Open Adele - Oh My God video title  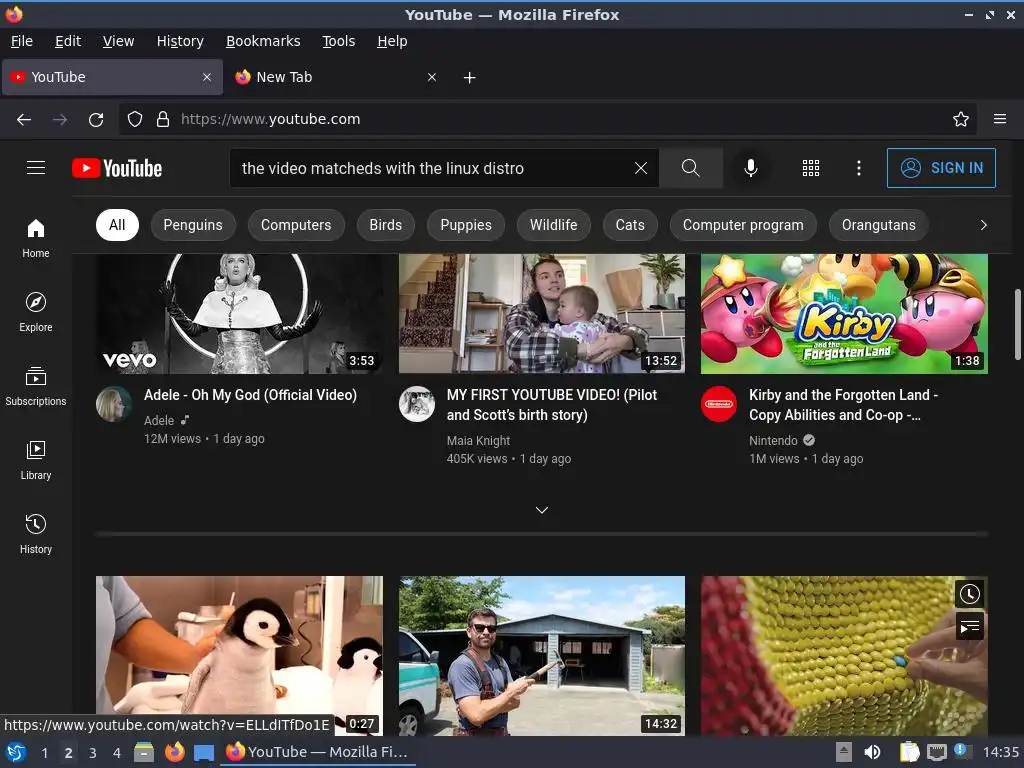[x=250, y=395]
